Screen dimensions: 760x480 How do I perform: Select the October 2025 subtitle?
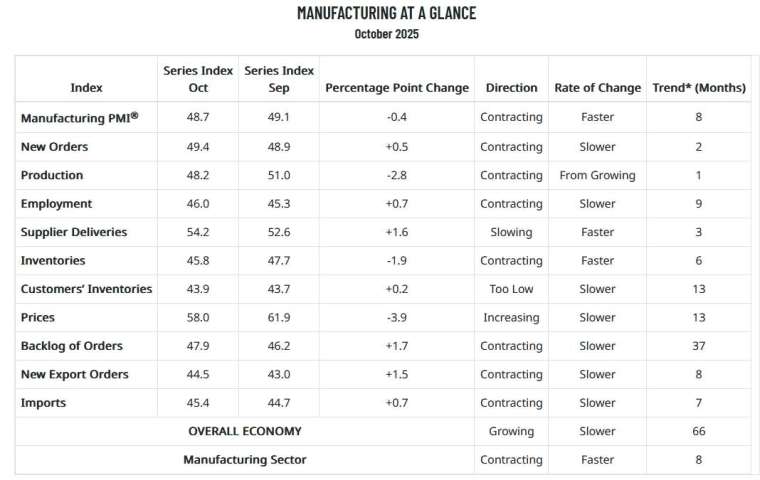tap(386, 34)
